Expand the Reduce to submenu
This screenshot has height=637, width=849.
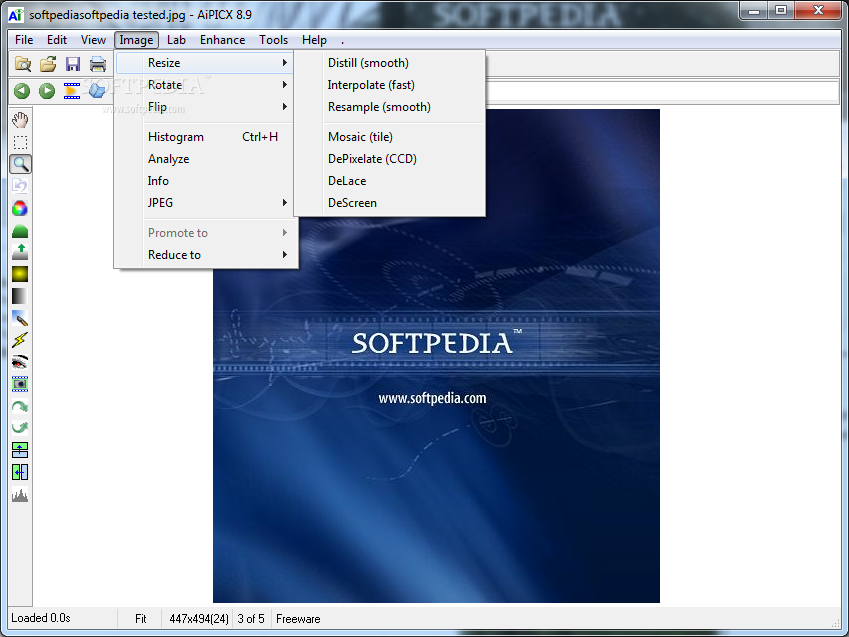coord(206,255)
